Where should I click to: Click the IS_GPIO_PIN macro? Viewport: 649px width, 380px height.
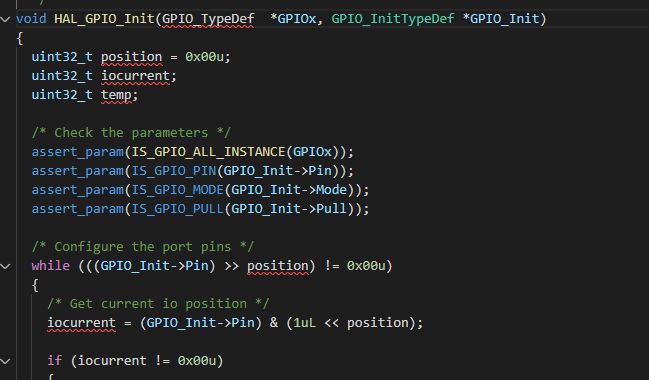click(x=173, y=171)
